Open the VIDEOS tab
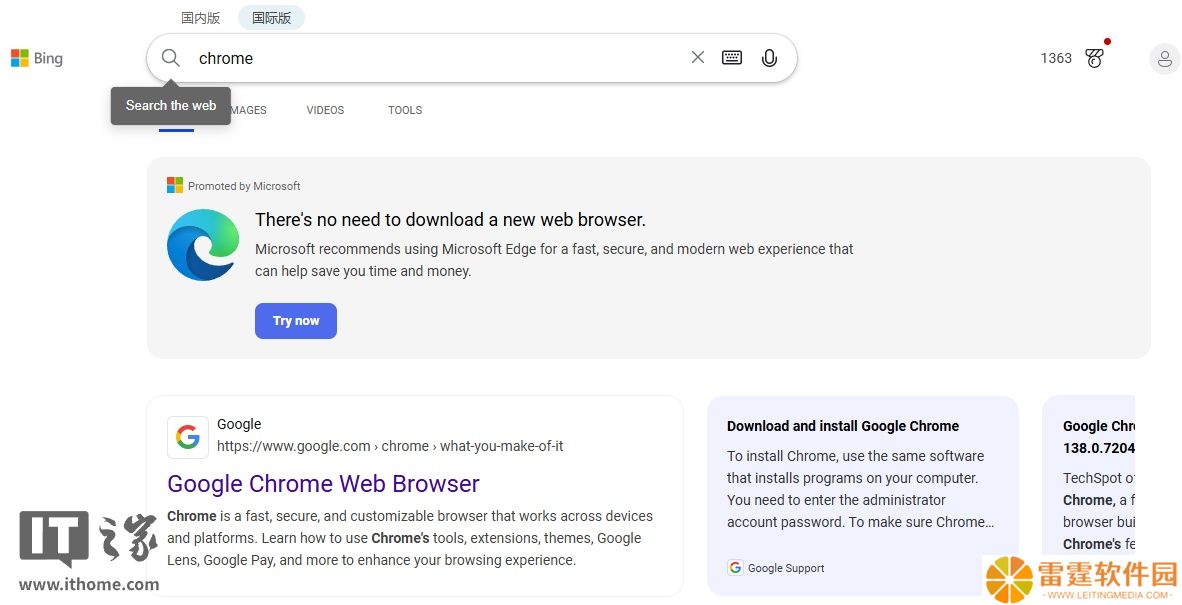 click(325, 110)
